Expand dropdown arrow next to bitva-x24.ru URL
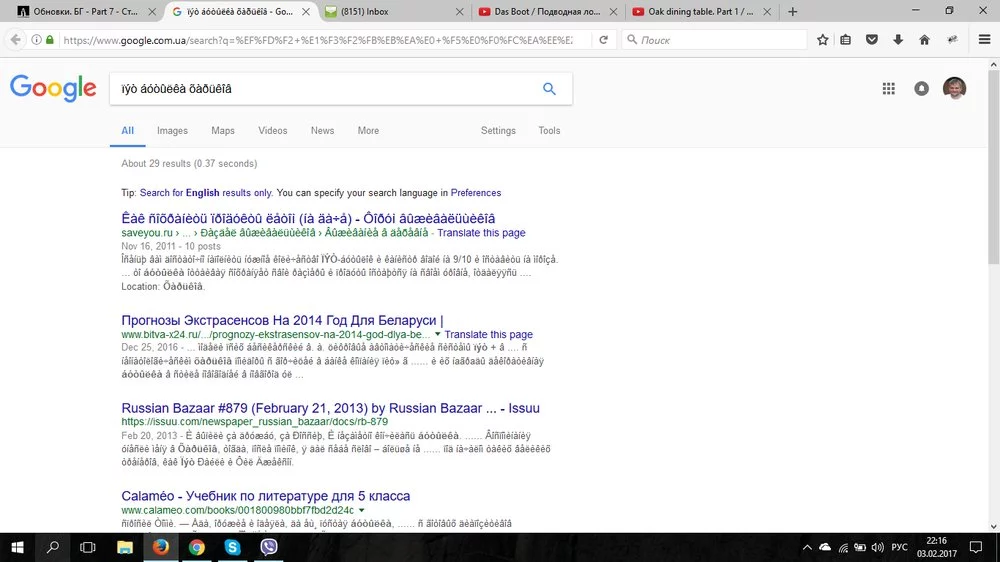The image size is (1000, 562). click(x=438, y=334)
